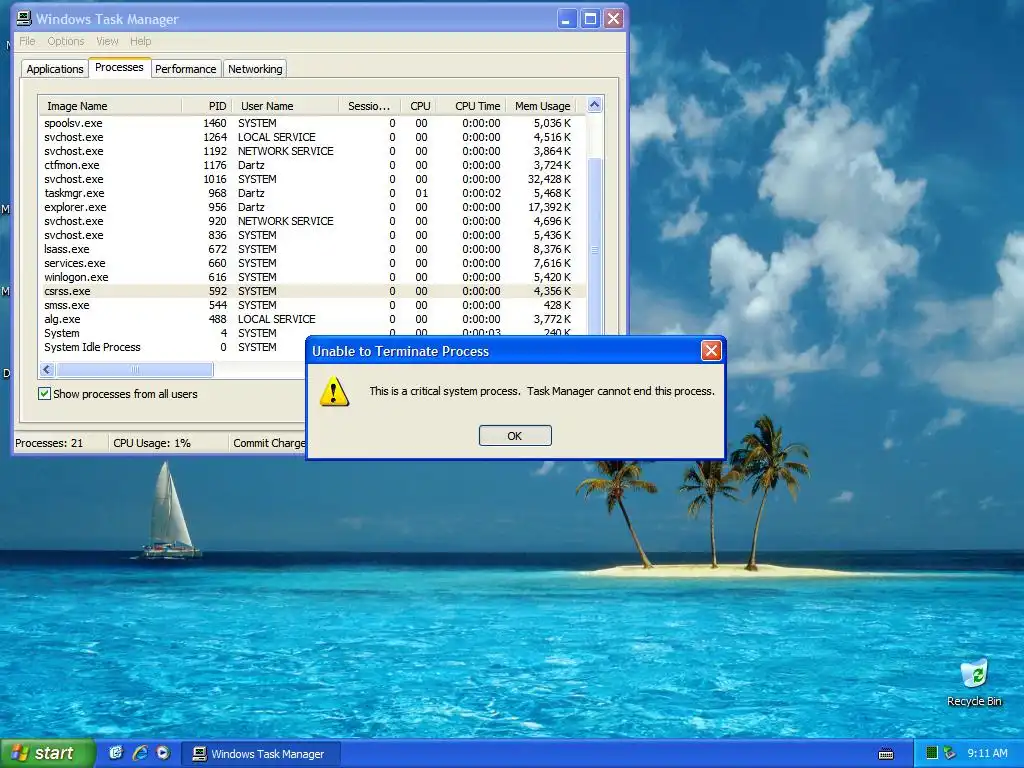This screenshot has width=1024, height=768.
Task: Select the winlogon.exe process row
Action: [312, 277]
